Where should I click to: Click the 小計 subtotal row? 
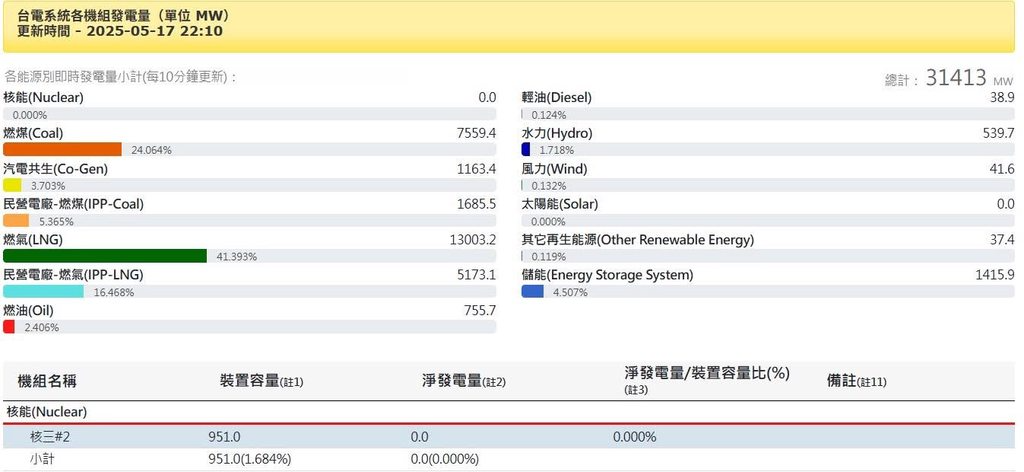pyautogui.click(x=42, y=459)
